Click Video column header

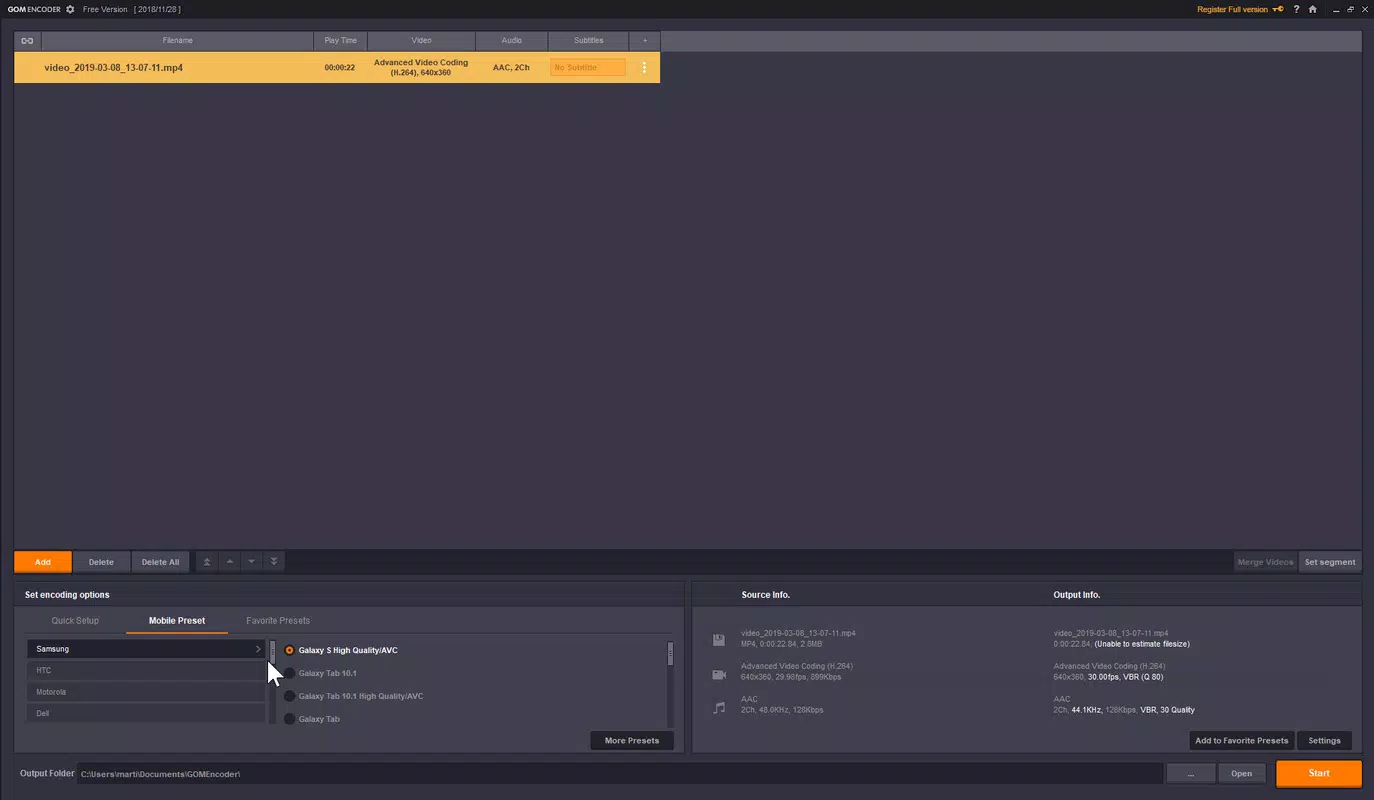pyautogui.click(x=422, y=41)
